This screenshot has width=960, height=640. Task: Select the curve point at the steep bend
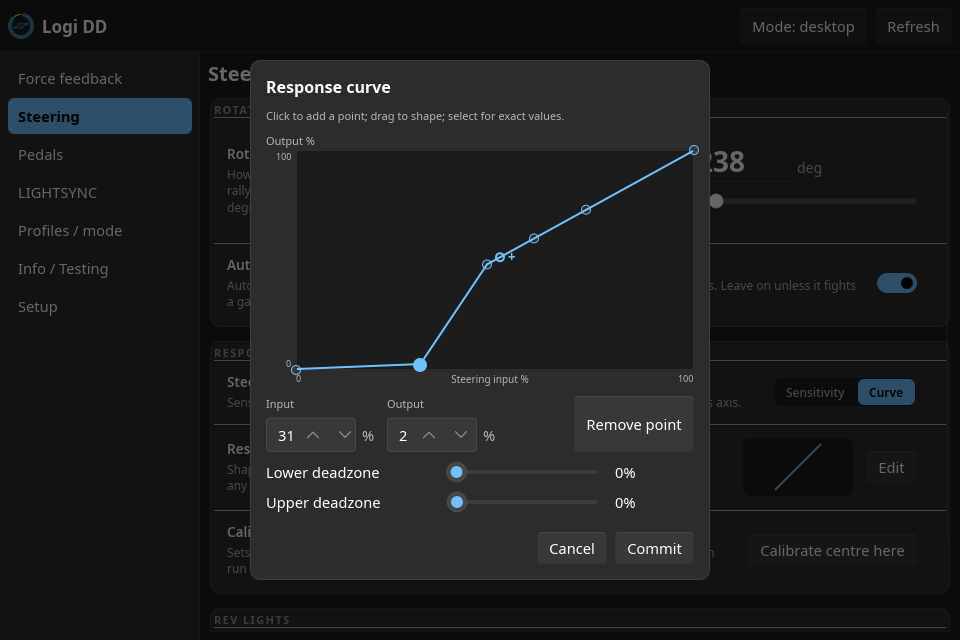(487, 265)
